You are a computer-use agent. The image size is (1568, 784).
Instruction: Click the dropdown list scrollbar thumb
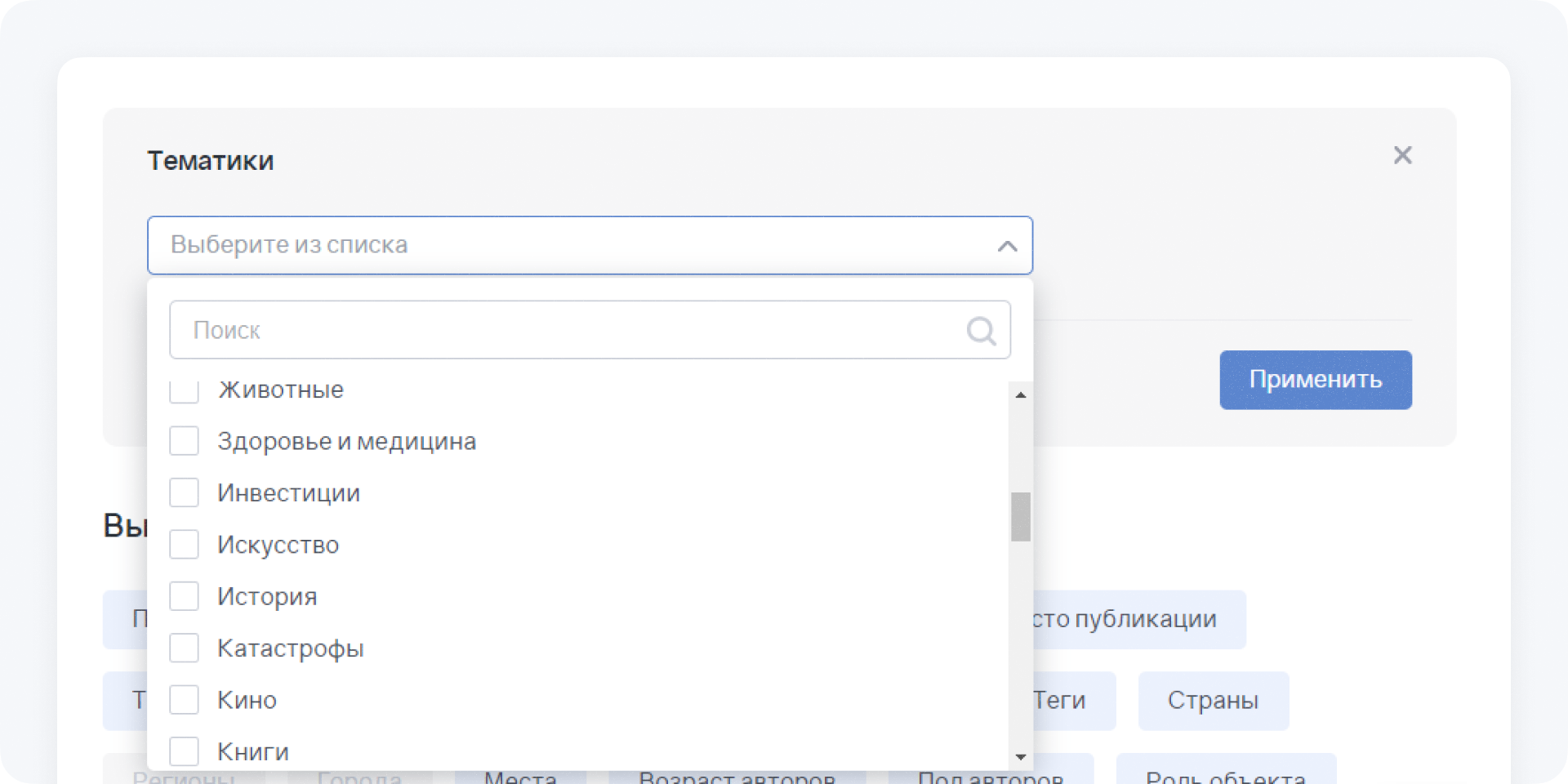tap(1021, 516)
